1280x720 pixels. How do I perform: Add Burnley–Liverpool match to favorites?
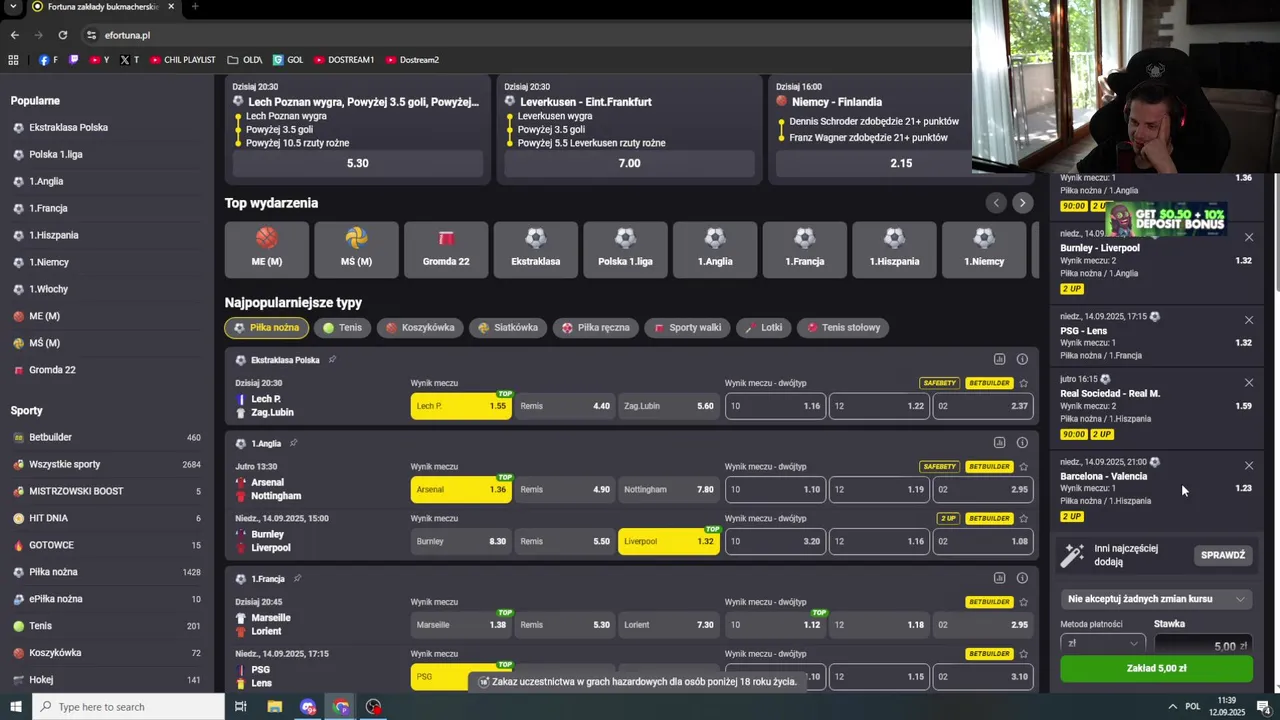(x=1023, y=519)
